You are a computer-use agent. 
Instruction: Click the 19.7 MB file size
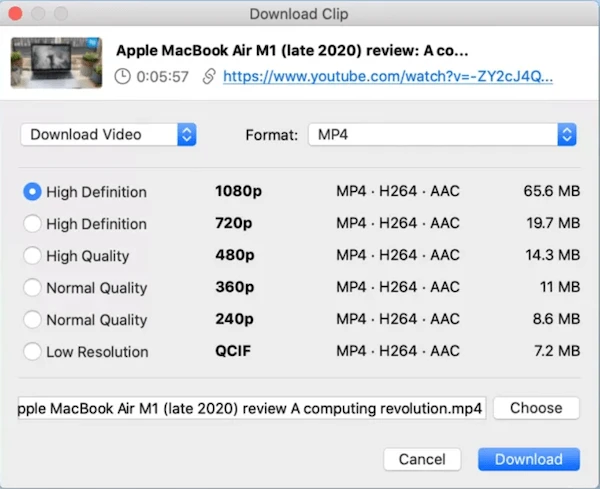[553, 223]
